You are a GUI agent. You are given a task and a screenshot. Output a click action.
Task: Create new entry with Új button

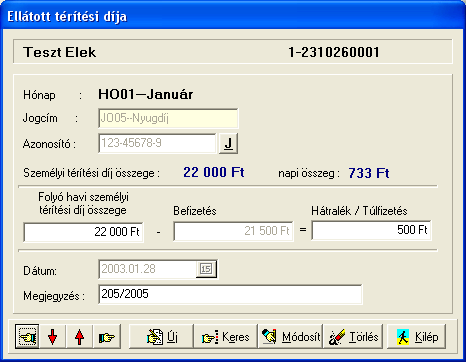pyautogui.click(x=161, y=337)
